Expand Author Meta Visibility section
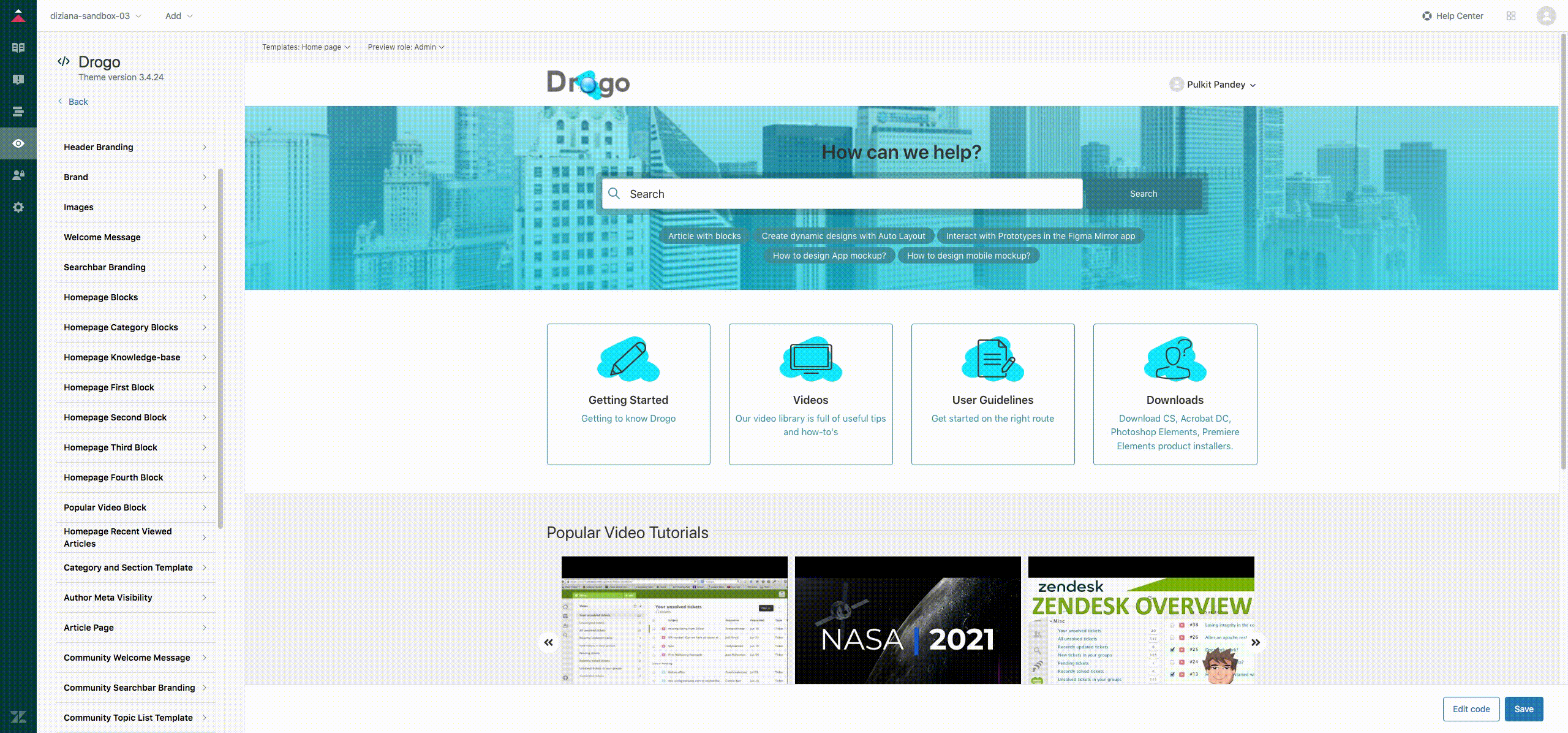1568x733 pixels. (x=135, y=598)
